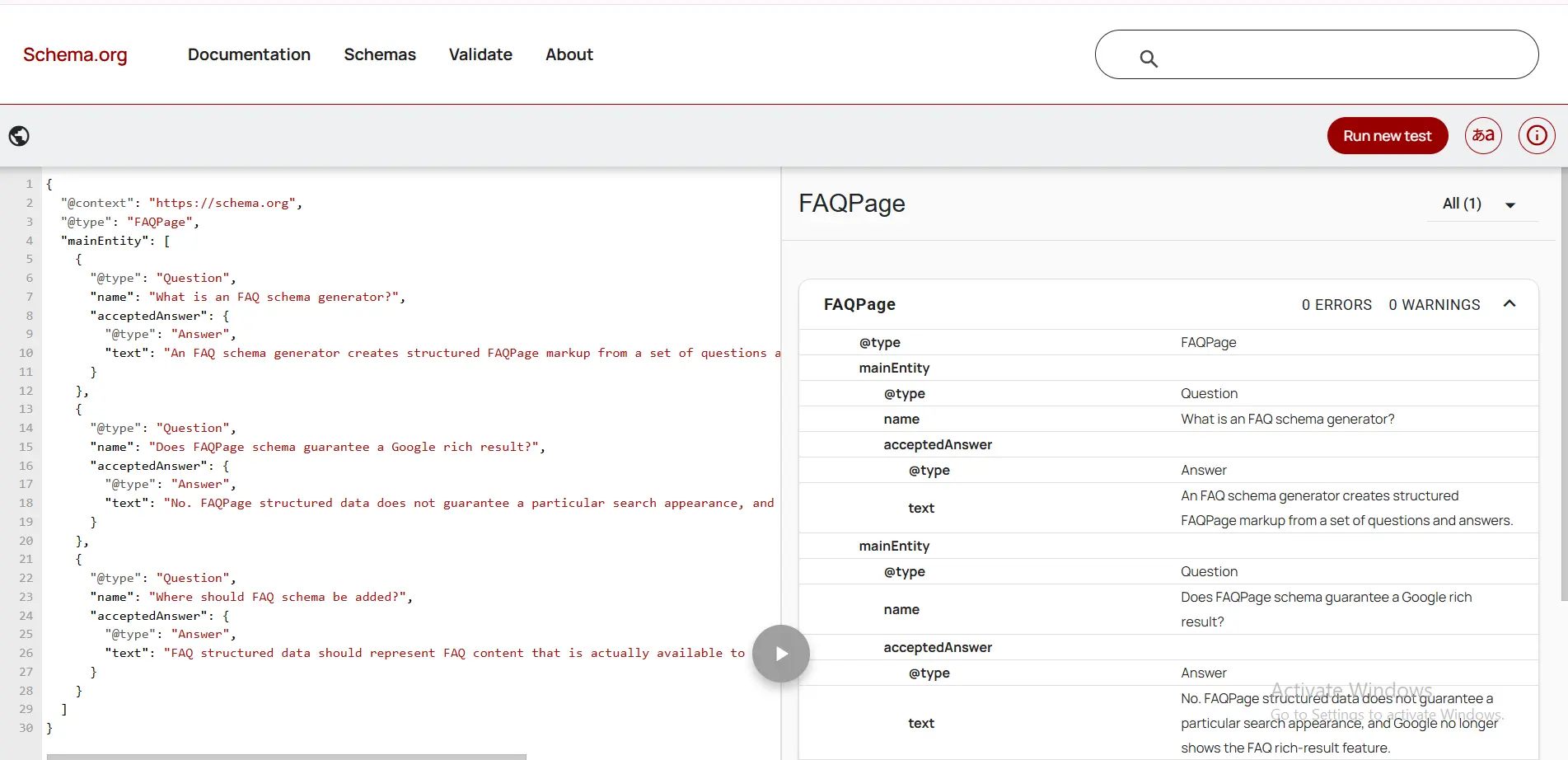Click the horizontal scrollbar of code editor

click(x=287, y=756)
